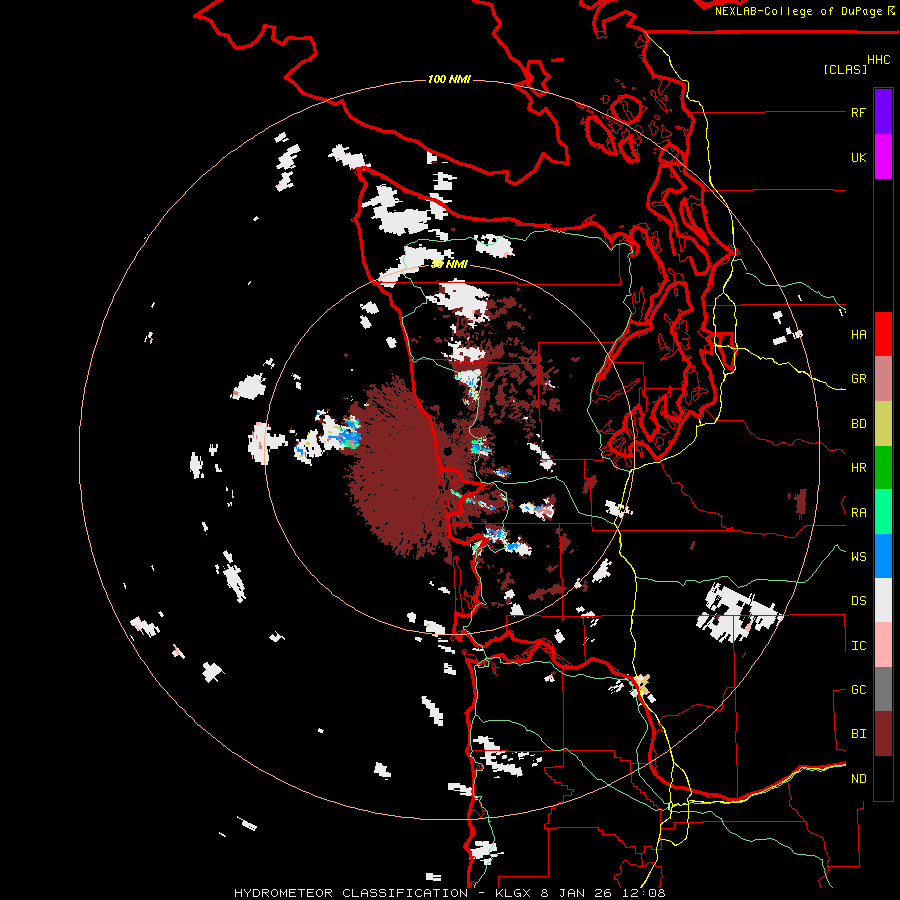Click the UK magenta legend swatch
900x900 pixels.
tap(883, 157)
